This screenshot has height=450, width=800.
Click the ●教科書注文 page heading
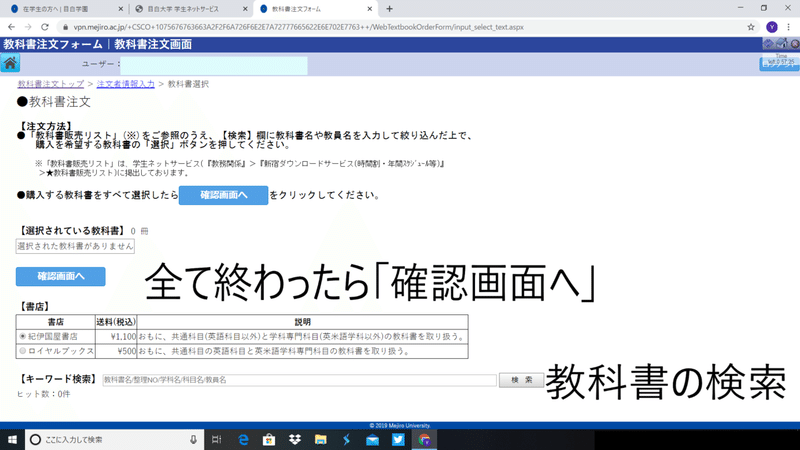pyautogui.click(x=54, y=102)
